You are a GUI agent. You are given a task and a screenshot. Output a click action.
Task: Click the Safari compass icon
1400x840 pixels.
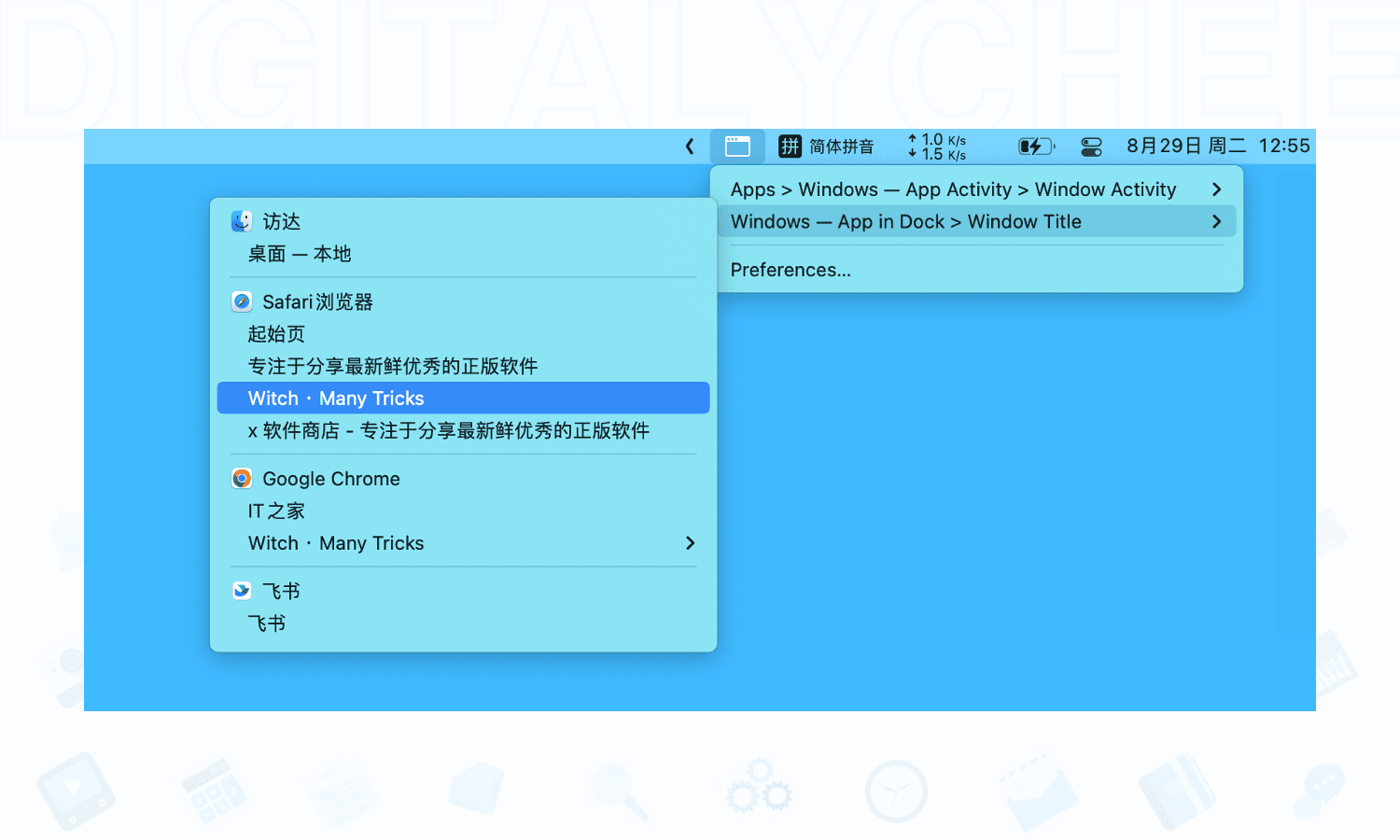[x=242, y=301]
